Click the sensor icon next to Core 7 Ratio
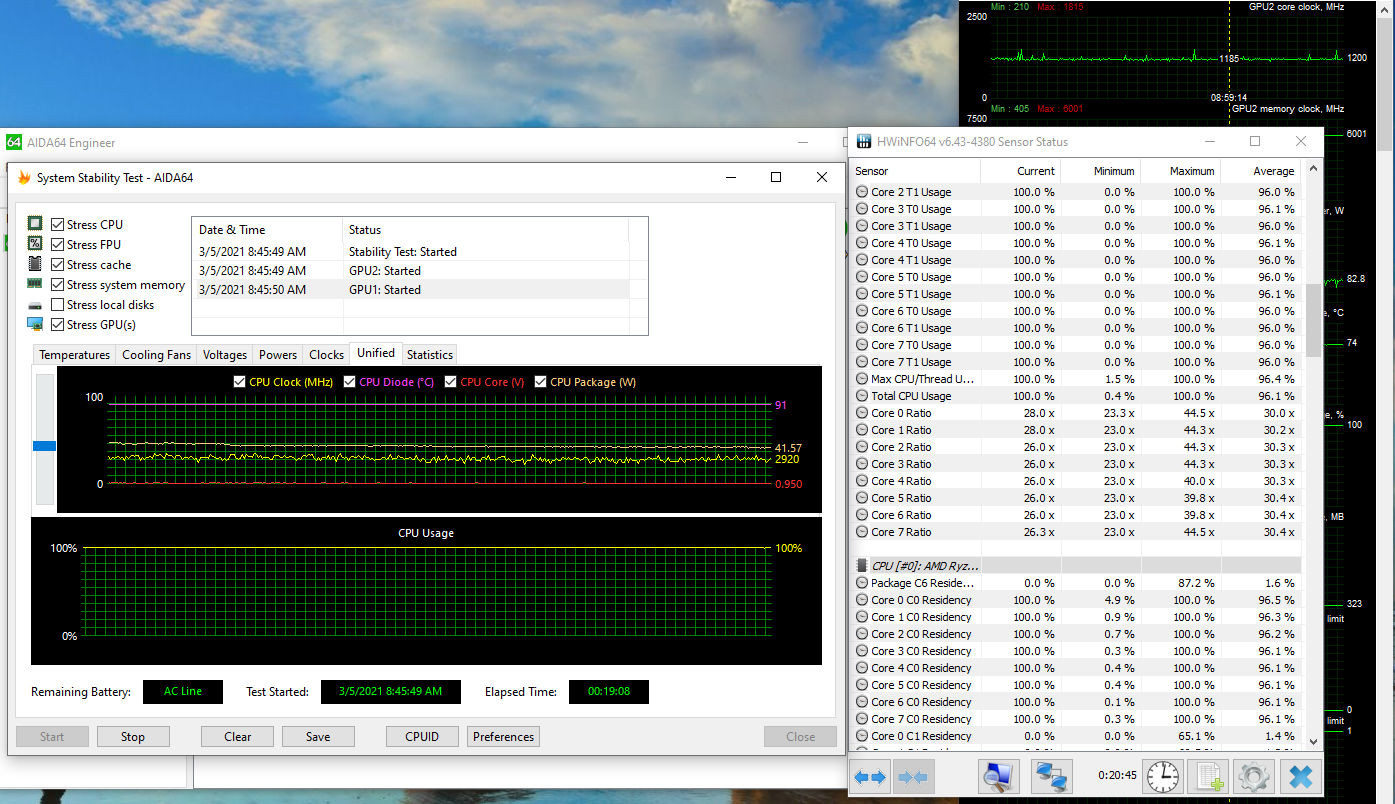Viewport: 1395px width, 804px height. [x=862, y=532]
